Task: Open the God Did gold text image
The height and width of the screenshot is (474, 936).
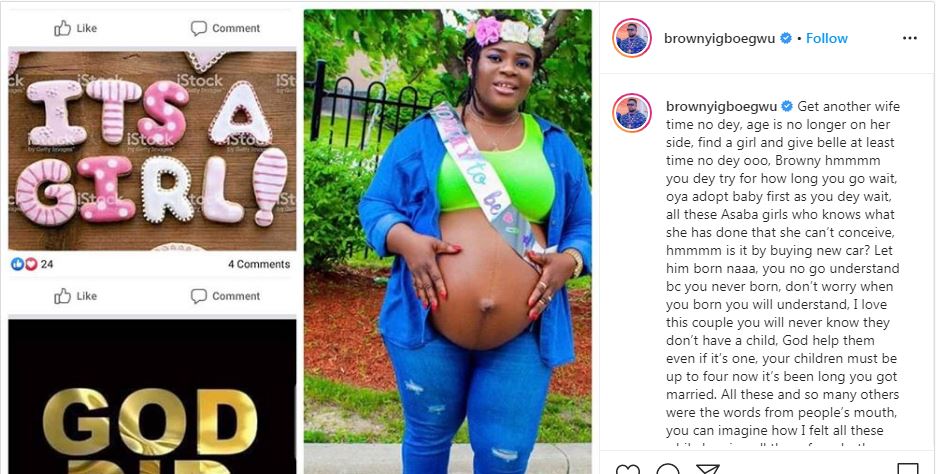Action: tap(152, 396)
